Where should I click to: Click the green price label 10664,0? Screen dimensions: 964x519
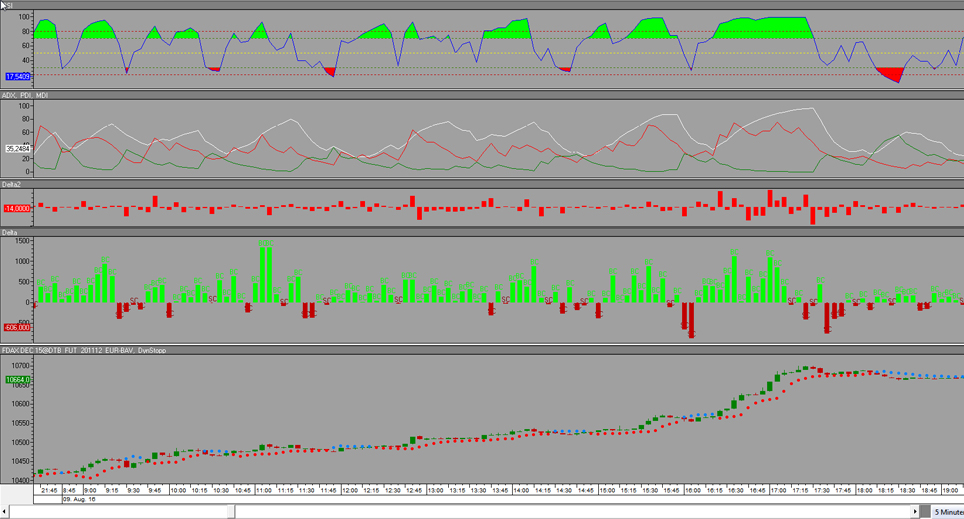tap(17, 380)
